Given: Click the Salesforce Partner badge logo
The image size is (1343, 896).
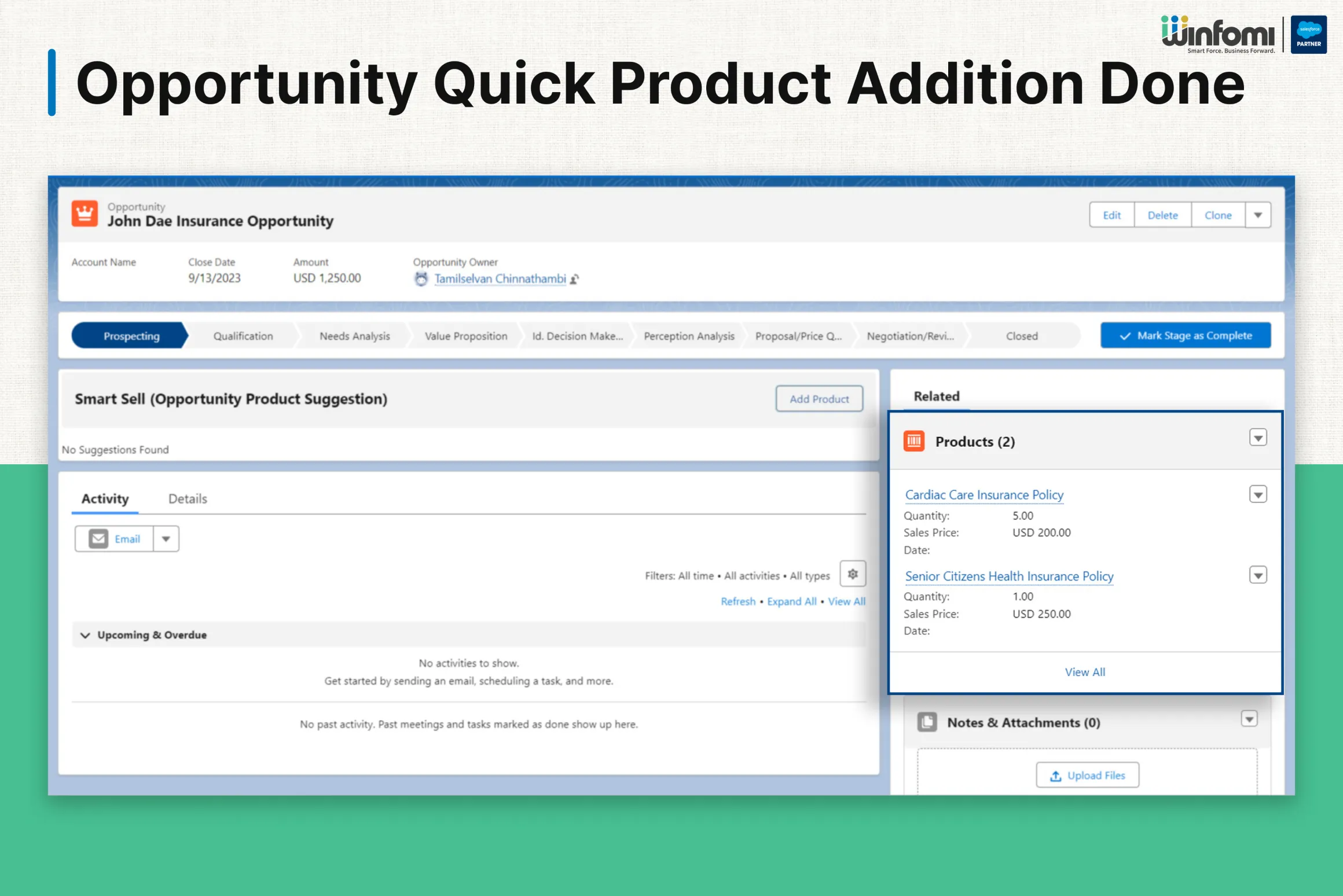Looking at the screenshot, I should click(x=1308, y=35).
